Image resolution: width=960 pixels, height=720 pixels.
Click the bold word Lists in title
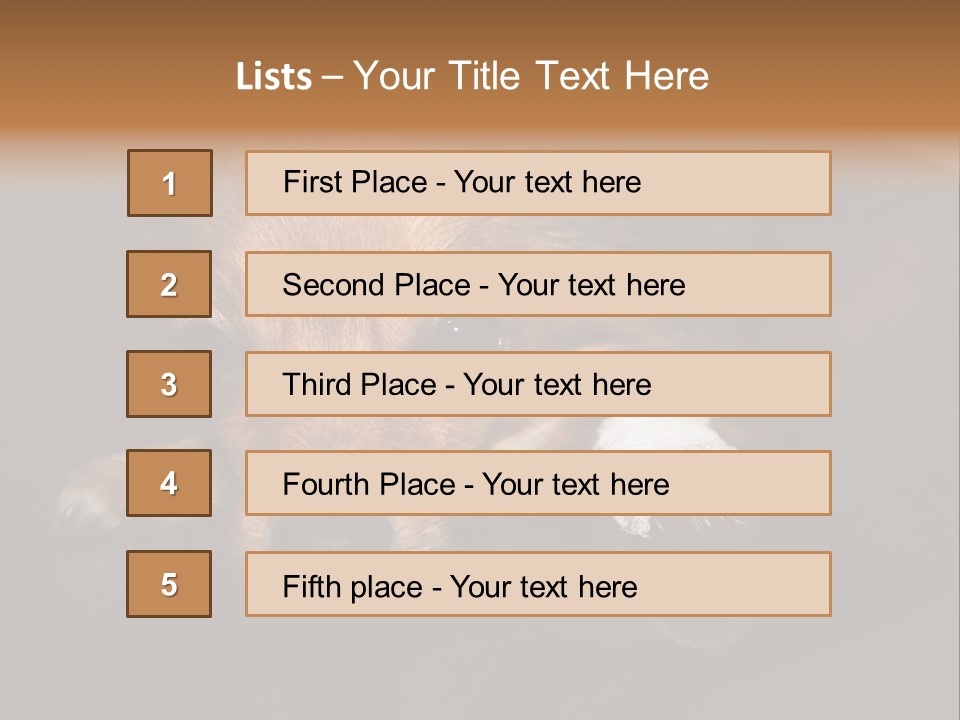click(274, 77)
